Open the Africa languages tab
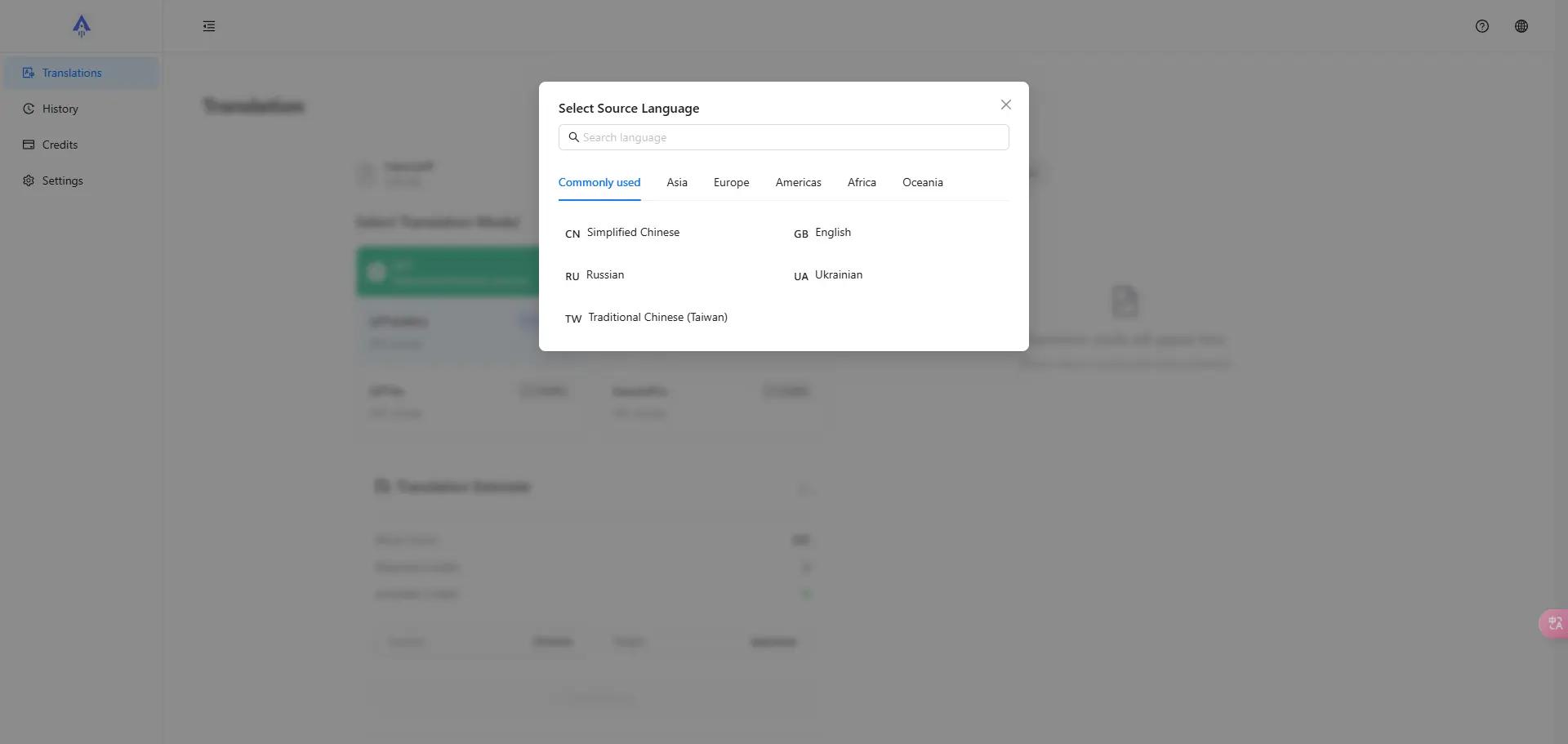 tap(861, 182)
